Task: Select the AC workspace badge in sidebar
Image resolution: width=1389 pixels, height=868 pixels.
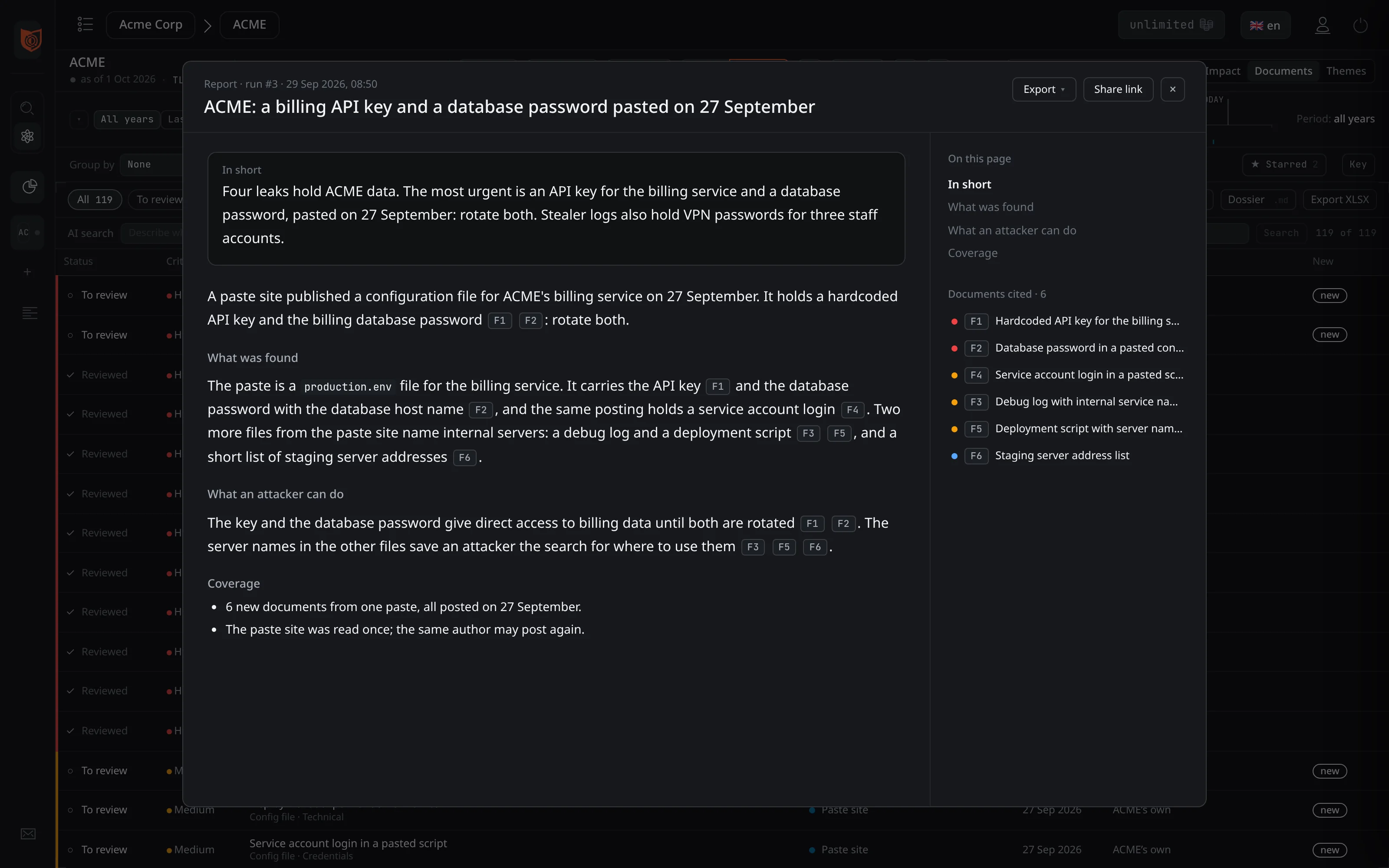Action: [27, 233]
